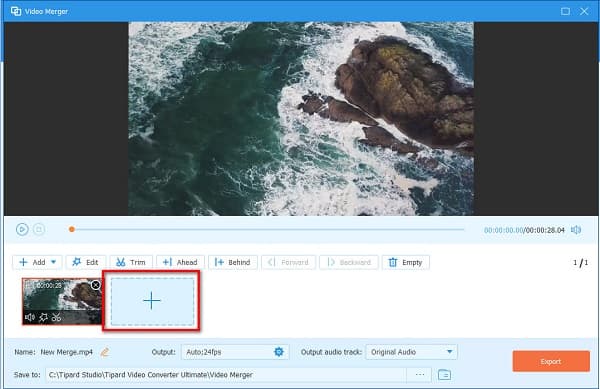This screenshot has width=600, height=389.
Task: Play the video preview
Action: [x=22, y=229]
